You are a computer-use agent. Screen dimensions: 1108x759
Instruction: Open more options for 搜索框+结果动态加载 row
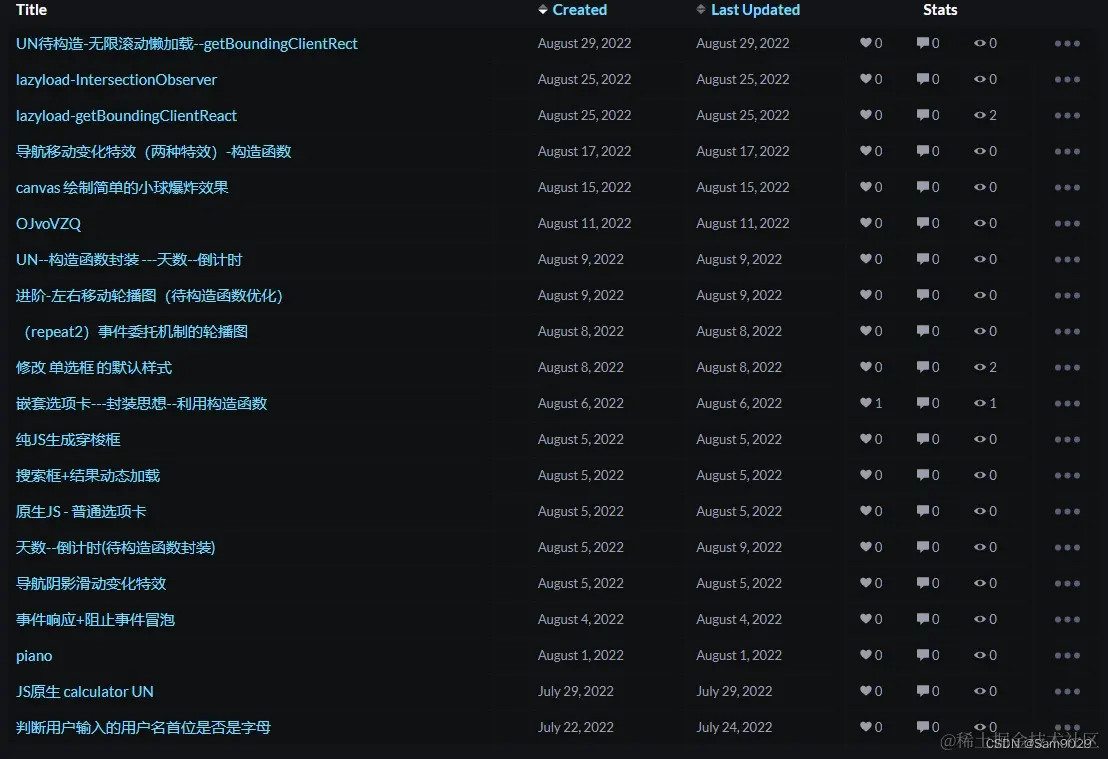click(1067, 475)
